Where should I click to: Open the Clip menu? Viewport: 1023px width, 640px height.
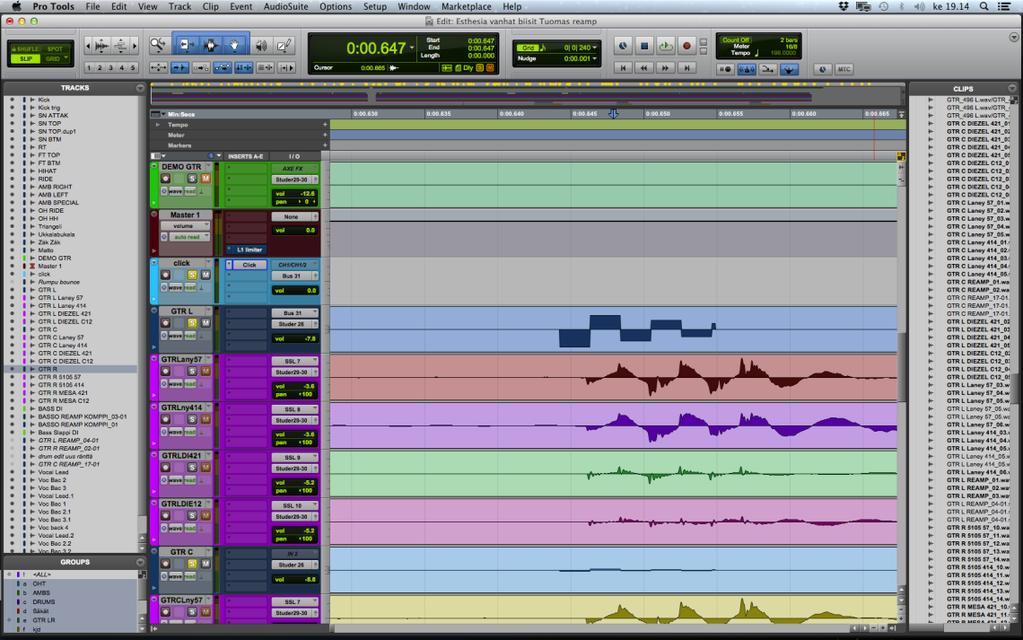point(210,7)
